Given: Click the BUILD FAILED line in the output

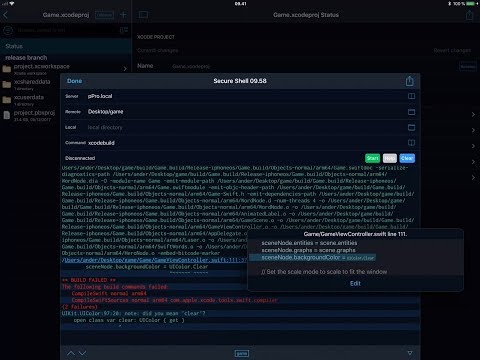Looking at the screenshot, I should pyautogui.click(x=89, y=280).
